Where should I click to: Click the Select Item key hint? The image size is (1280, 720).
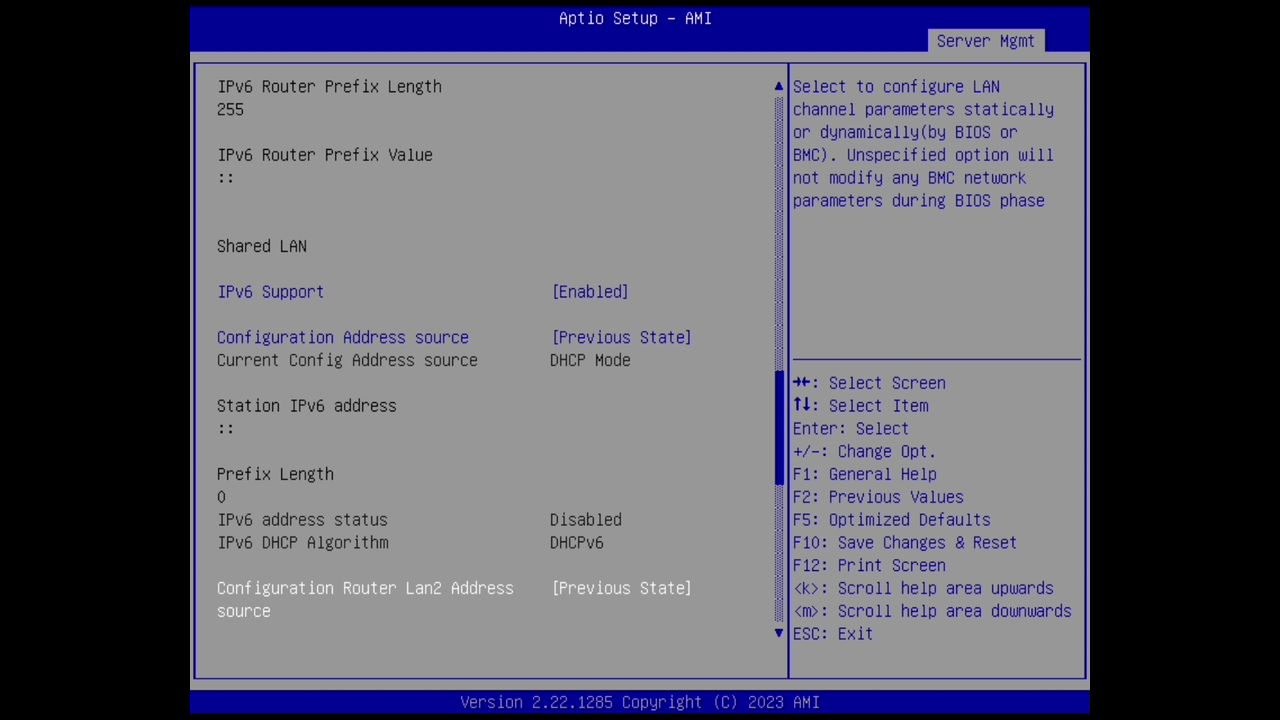pos(861,406)
